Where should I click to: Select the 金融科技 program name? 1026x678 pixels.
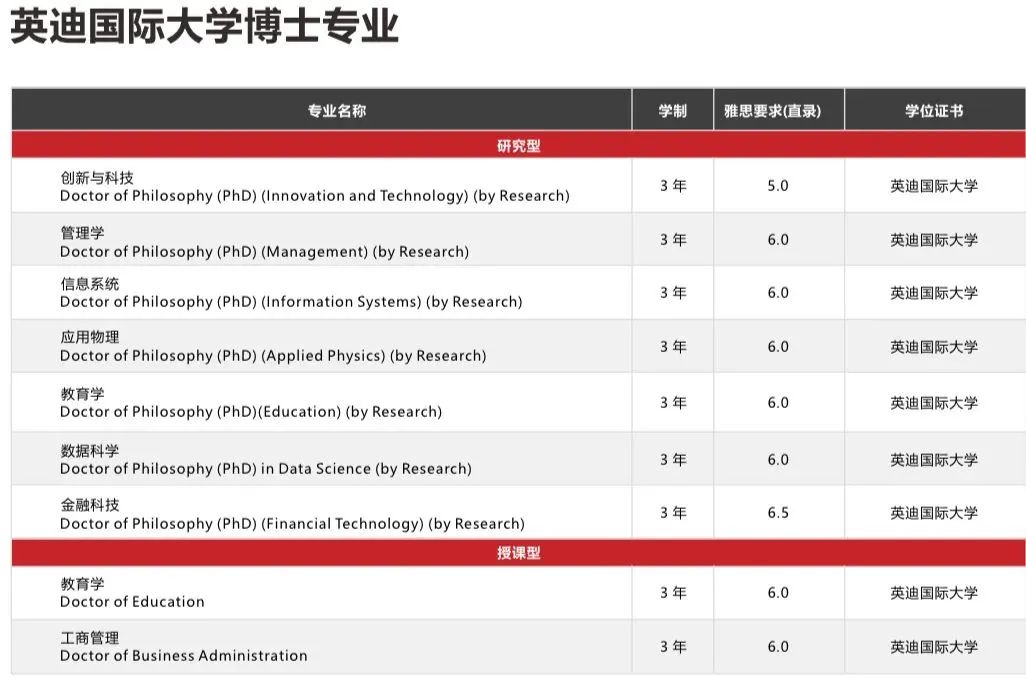click(90, 505)
